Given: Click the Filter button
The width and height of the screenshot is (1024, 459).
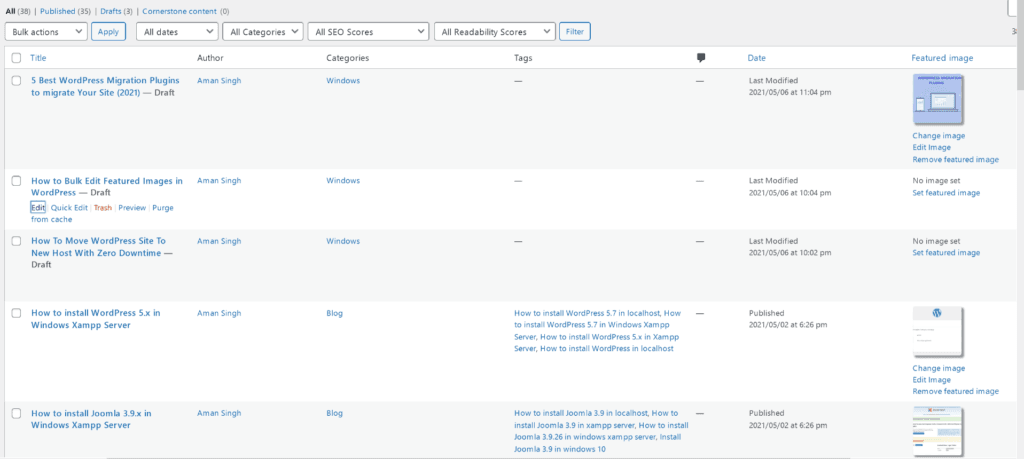Looking at the screenshot, I should pyautogui.click(x=575, y=31).
